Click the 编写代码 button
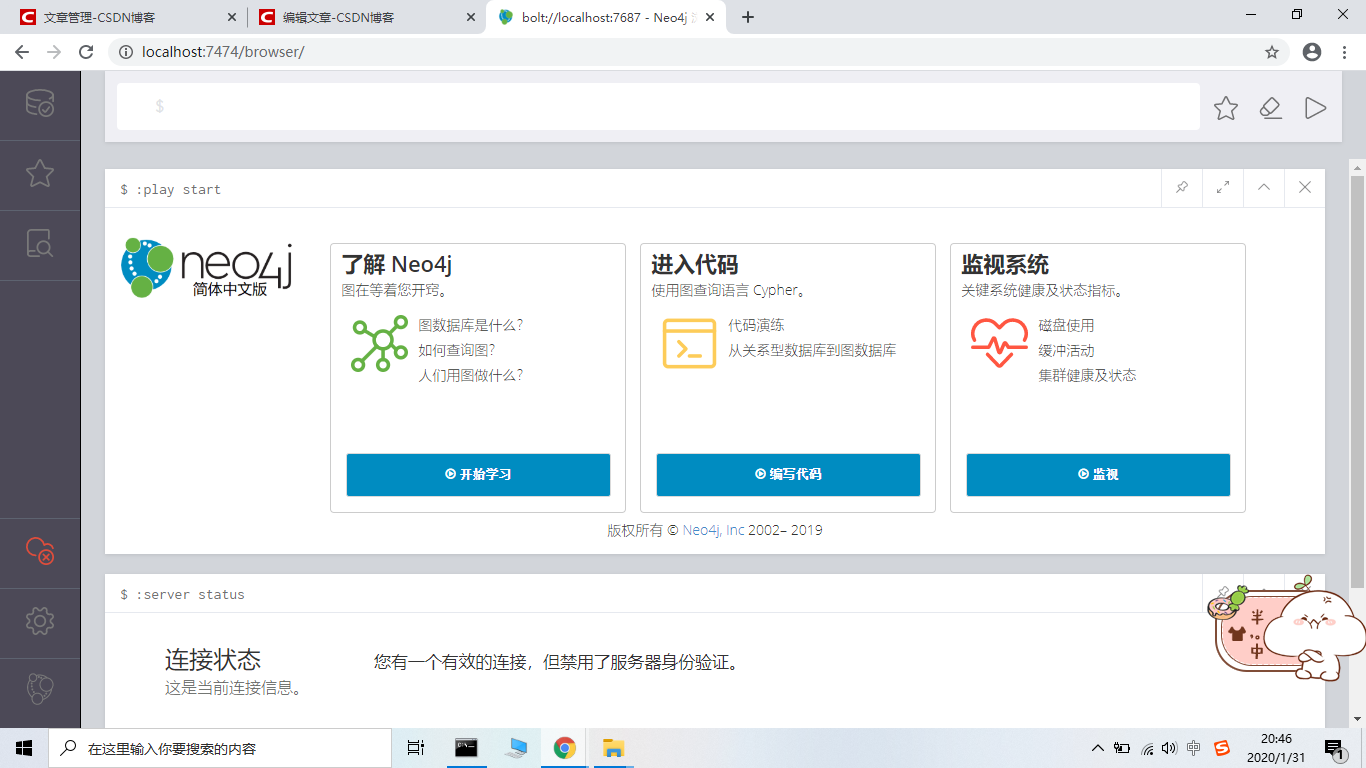This screenshot has width=1366, height=768. (x=788, y=474)
